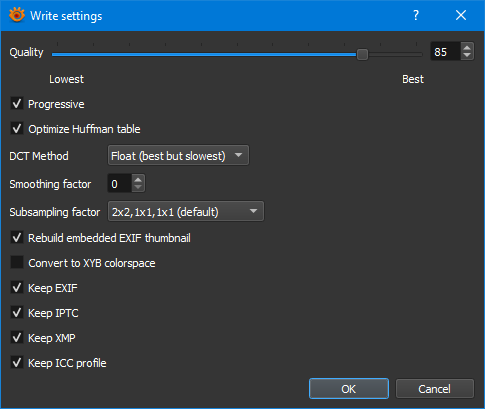This screenshot has width=485, height=409.
Task: Increase Quality value with up arrow
Action: 467,47
